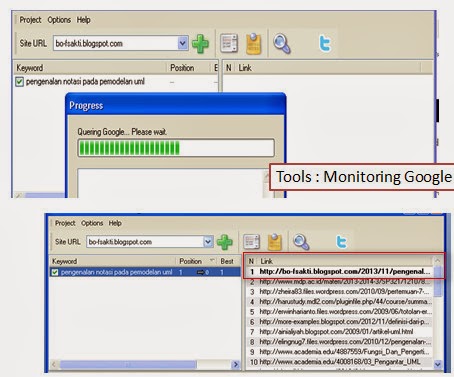Image resolution: width=454 pixels, height=377 pixels.
Task: Click the keyword panel horizontal scroll-left arrow in the results window
Action: 54,365
